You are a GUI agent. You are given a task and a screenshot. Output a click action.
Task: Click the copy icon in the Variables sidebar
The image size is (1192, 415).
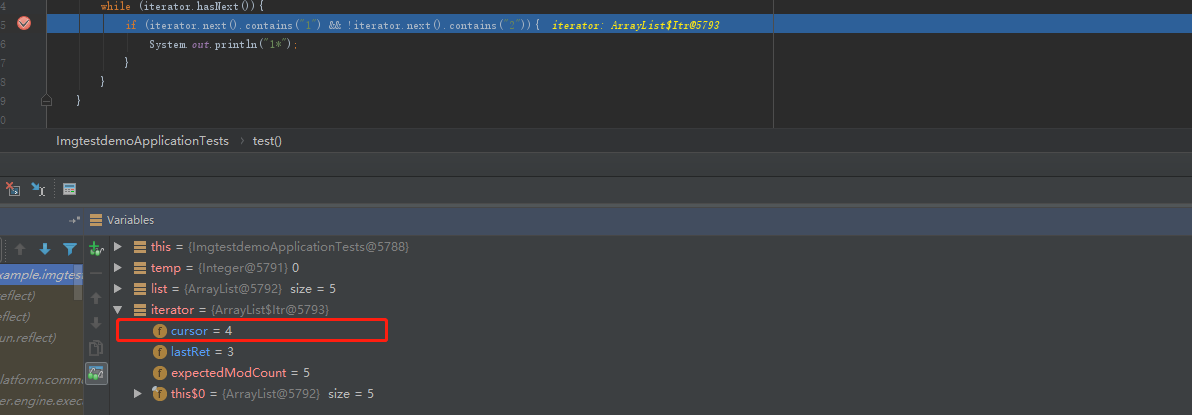click(x=96, y=348)
